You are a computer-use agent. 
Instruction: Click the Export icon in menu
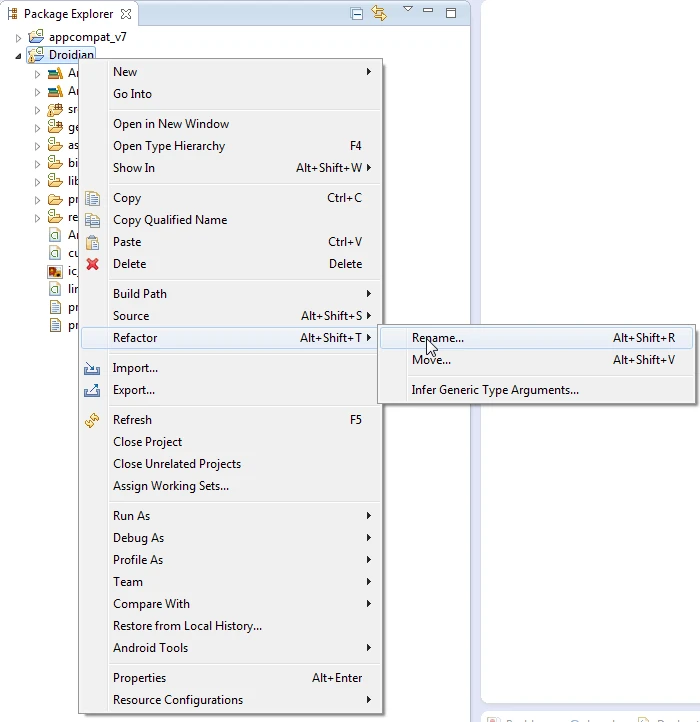point(92,390)
